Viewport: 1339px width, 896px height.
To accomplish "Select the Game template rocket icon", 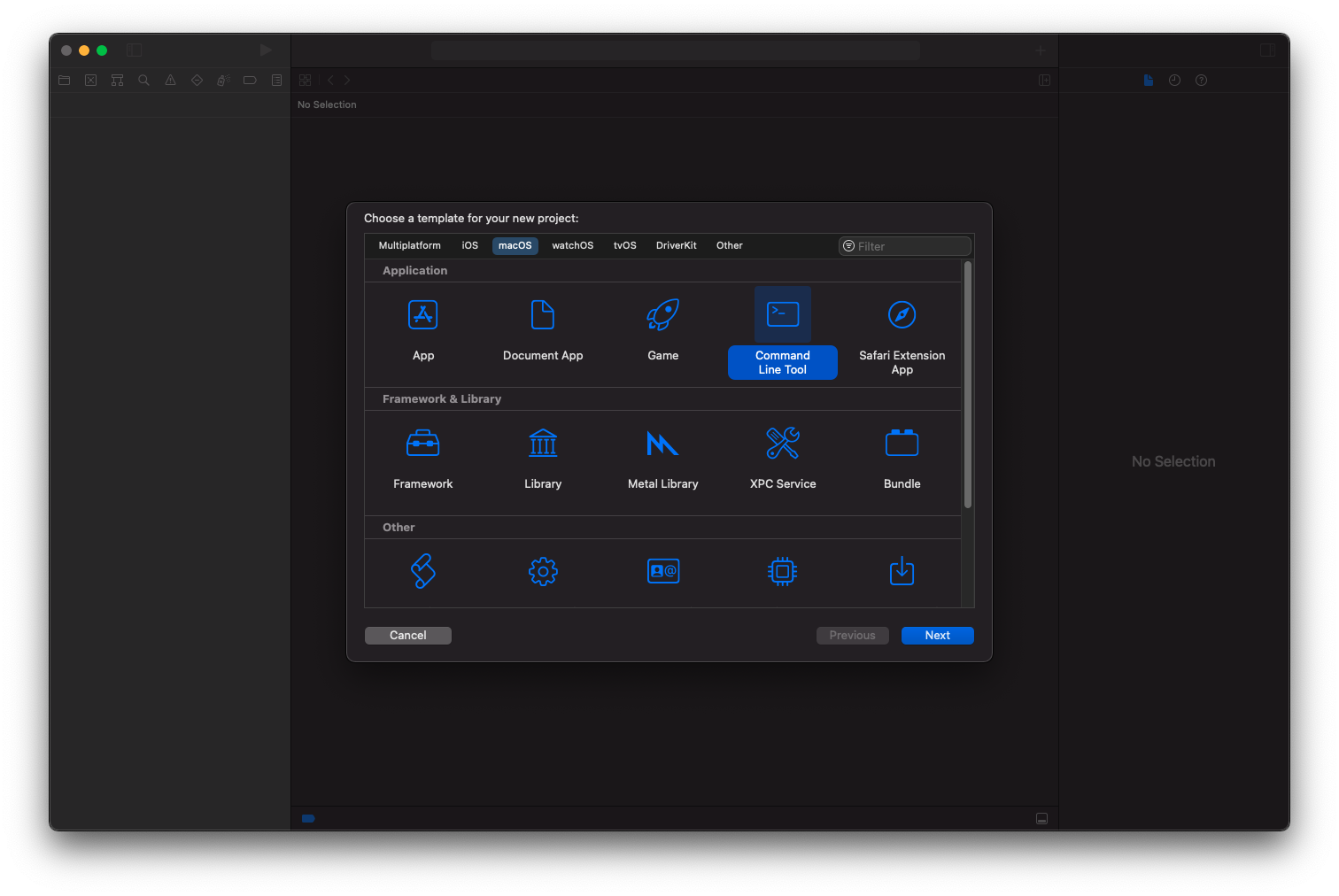I will click(662, 315).
